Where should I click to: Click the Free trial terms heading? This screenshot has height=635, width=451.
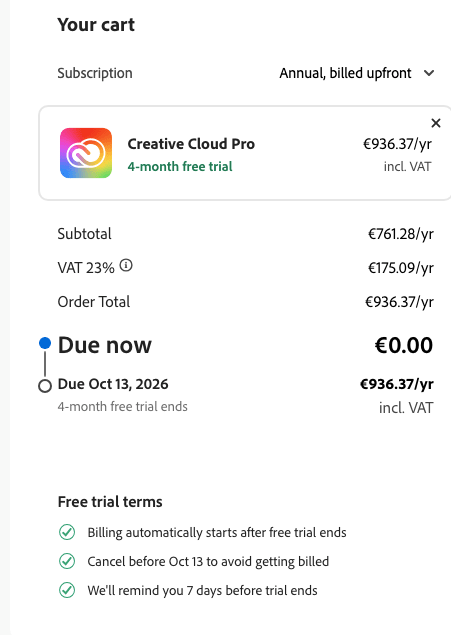[x=110, y=502]
